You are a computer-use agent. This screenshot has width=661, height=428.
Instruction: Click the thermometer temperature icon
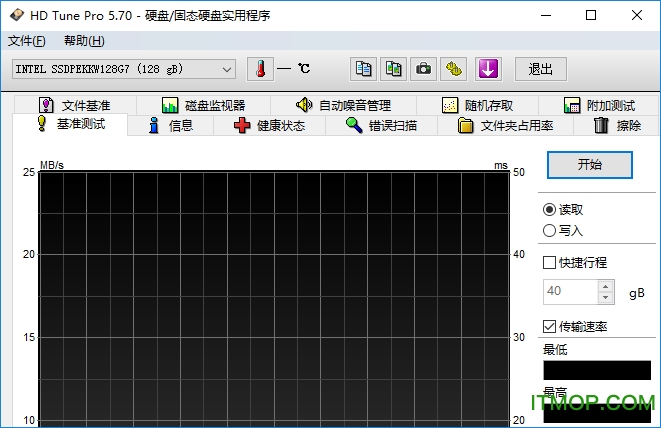[x=260, y=69]
